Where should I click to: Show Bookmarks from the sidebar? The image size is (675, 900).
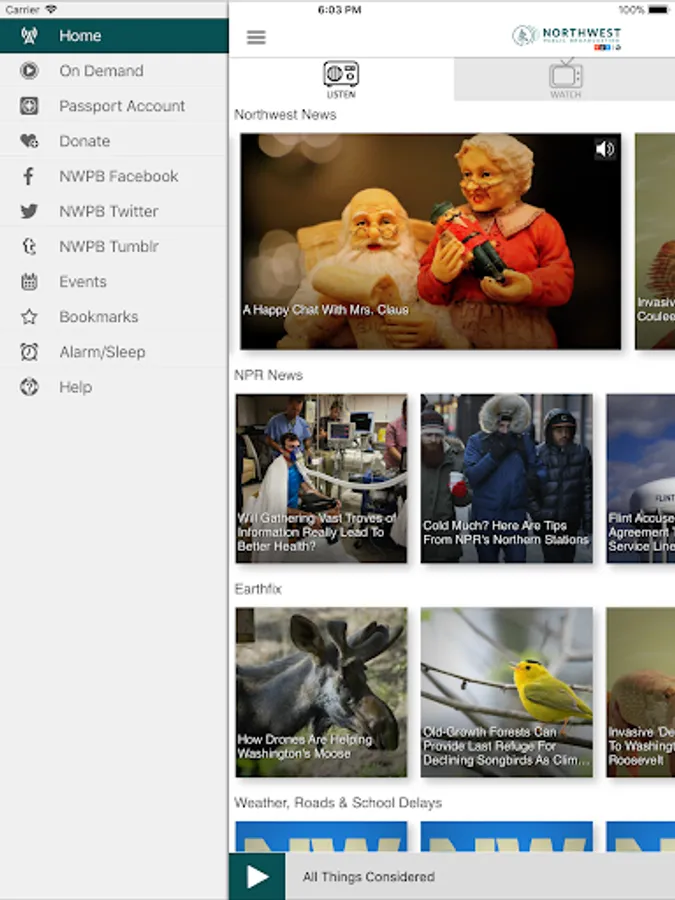click(114, 317)
